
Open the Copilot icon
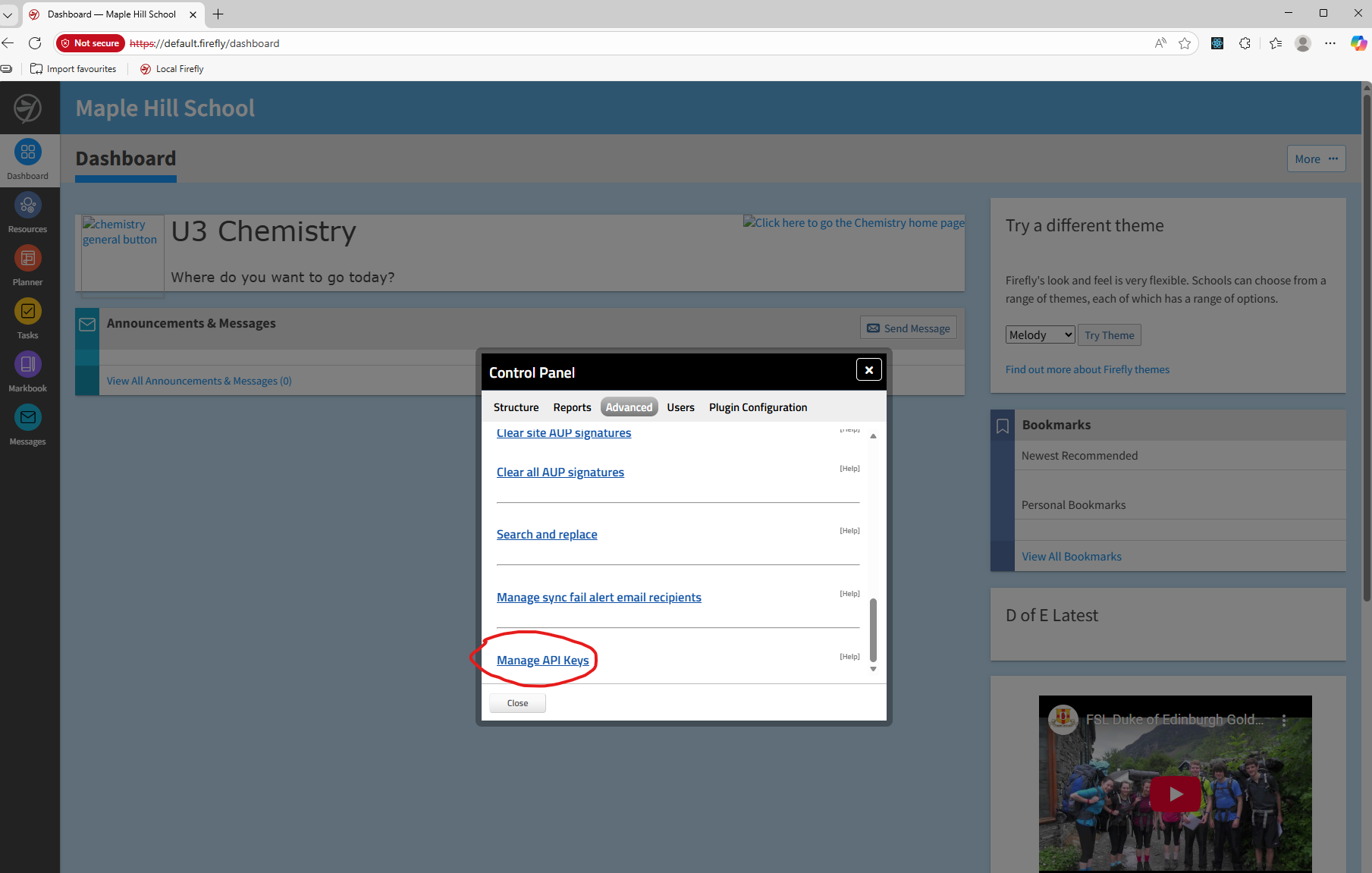coord(1358,43)
